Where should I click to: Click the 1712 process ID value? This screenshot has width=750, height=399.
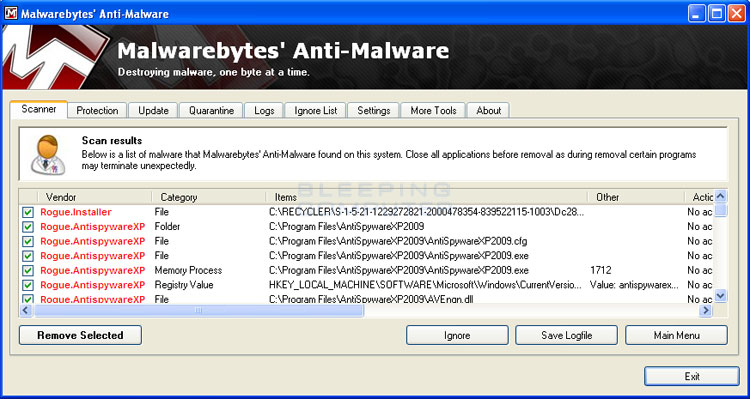point(601,270)
